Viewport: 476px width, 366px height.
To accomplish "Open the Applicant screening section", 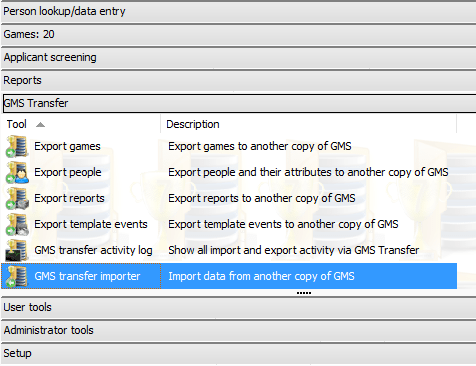I will (x=238, y=57).
